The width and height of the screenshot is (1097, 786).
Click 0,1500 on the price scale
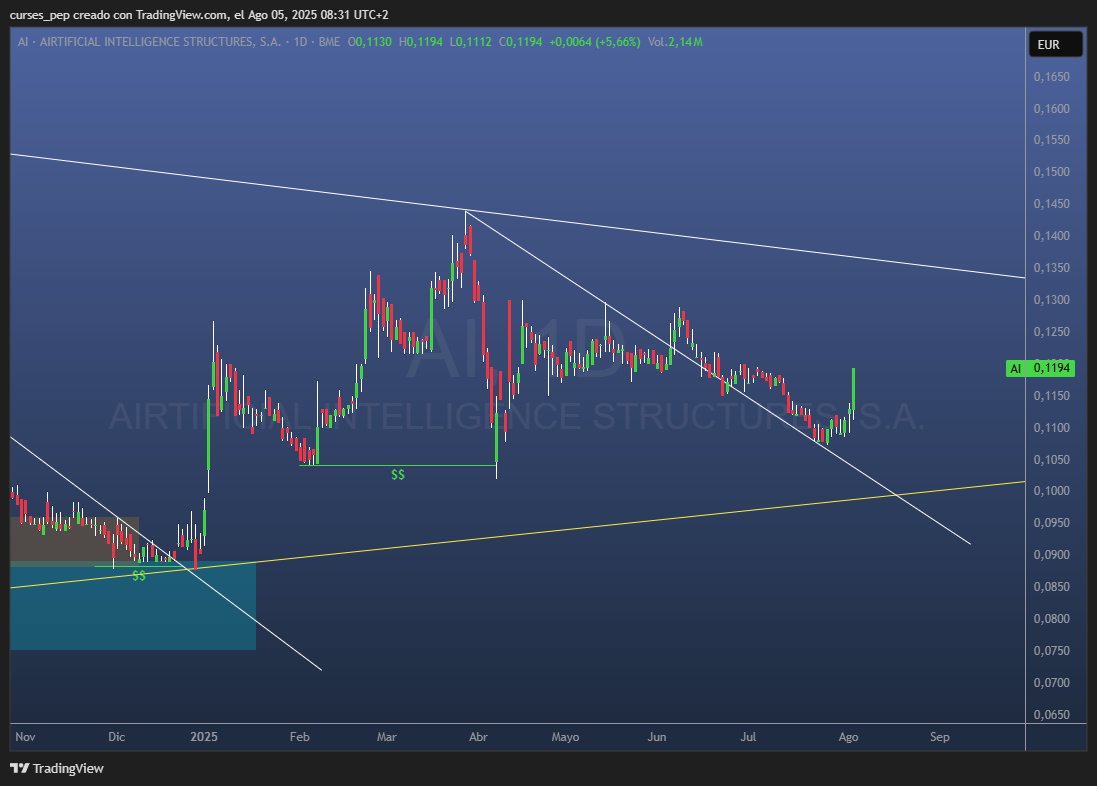click(1052, 171)
